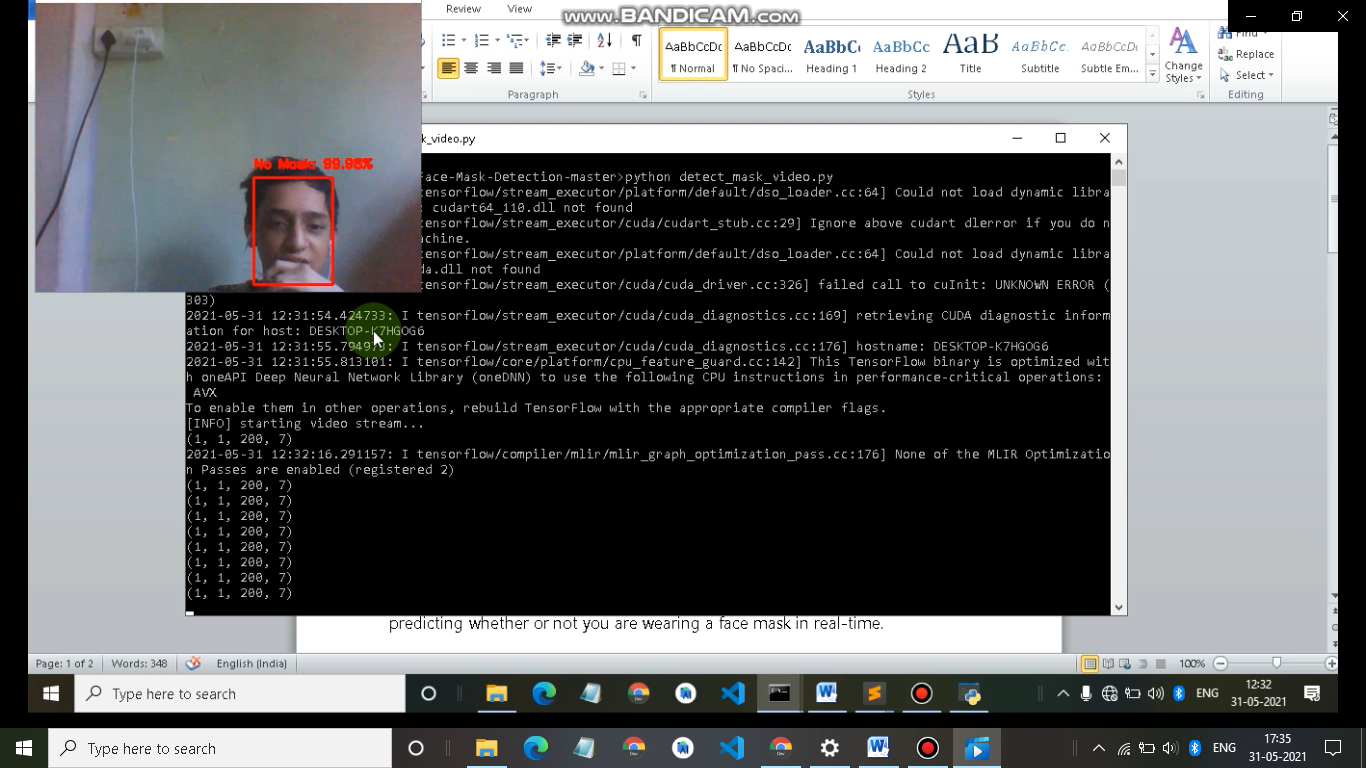Click the zoom in plus button
This screenshot has width=1366, height=768.
(1331, 663)
